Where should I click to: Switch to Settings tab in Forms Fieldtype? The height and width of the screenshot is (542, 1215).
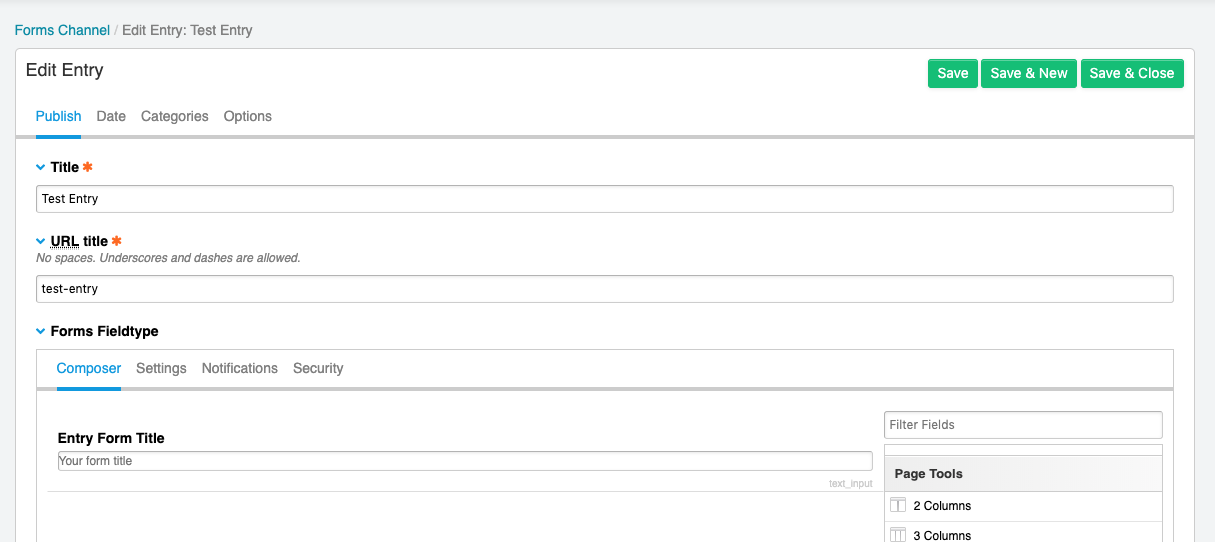point(161,368)
